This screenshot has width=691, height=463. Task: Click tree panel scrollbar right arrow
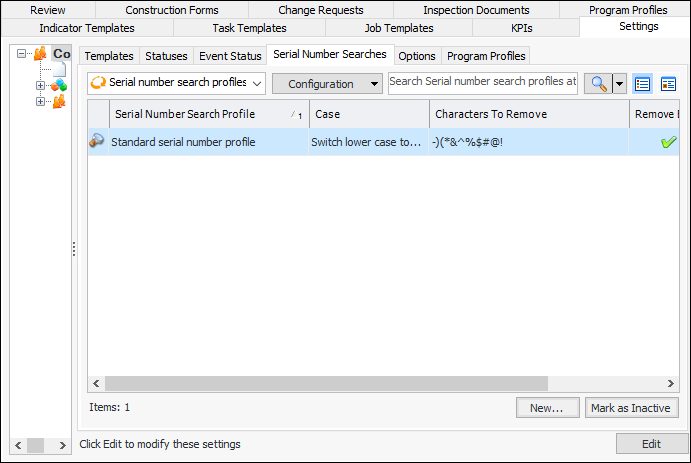click(x=63, y=445)
